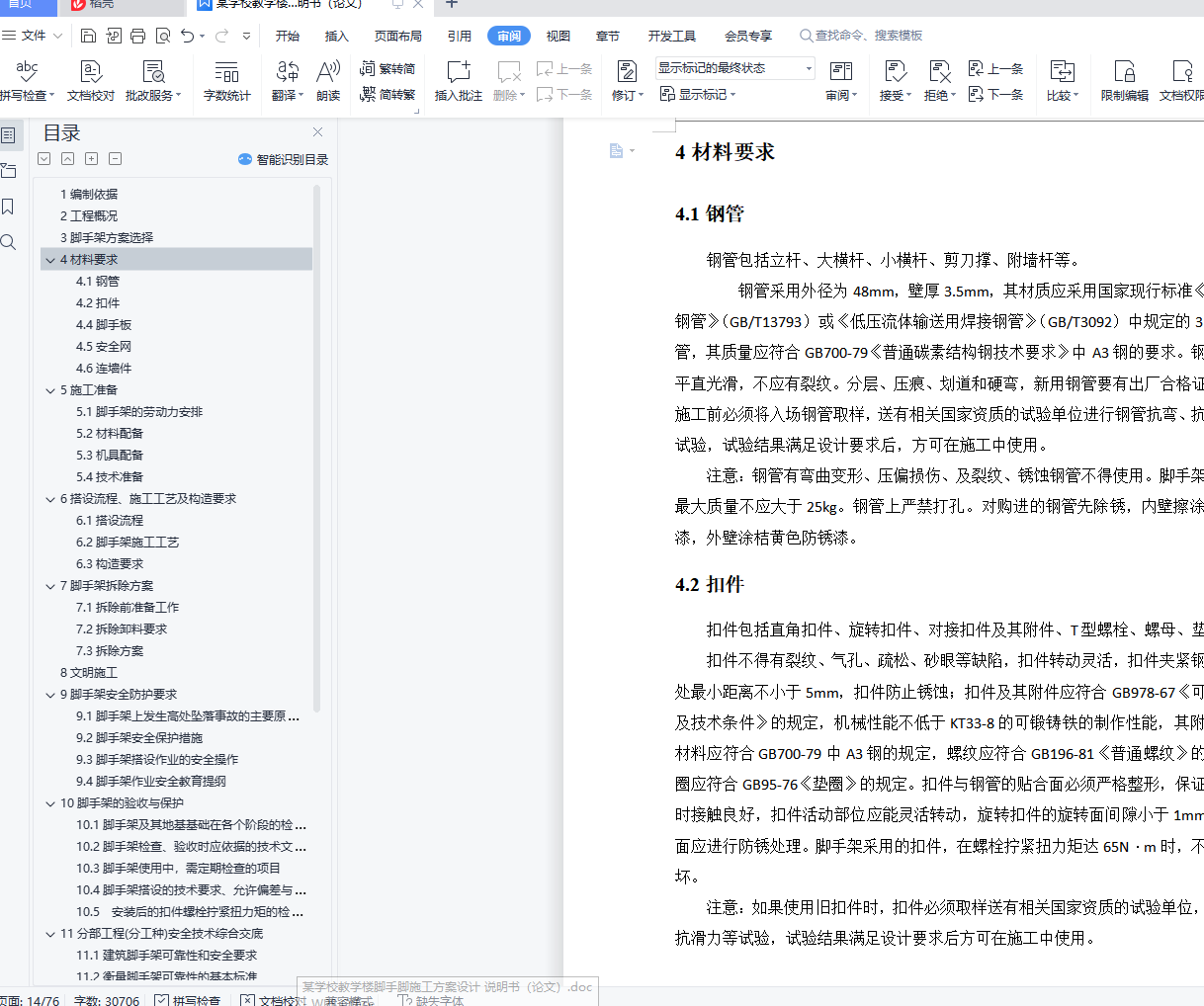Click 插入批注 to insert a comment

(x=459, y=81)
